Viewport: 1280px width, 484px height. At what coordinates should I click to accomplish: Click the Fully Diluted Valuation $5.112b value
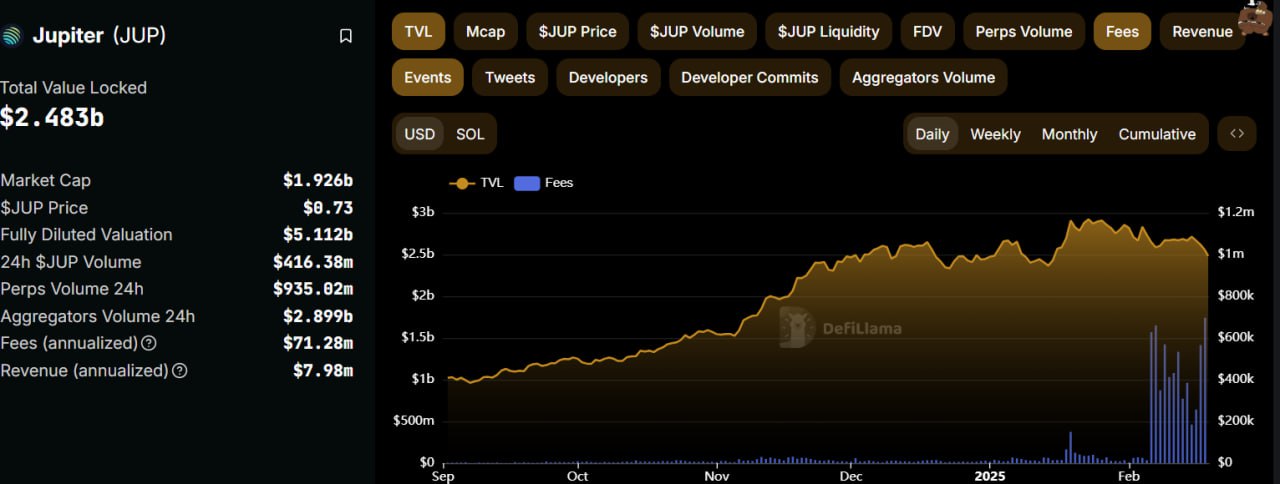[318, 235]
